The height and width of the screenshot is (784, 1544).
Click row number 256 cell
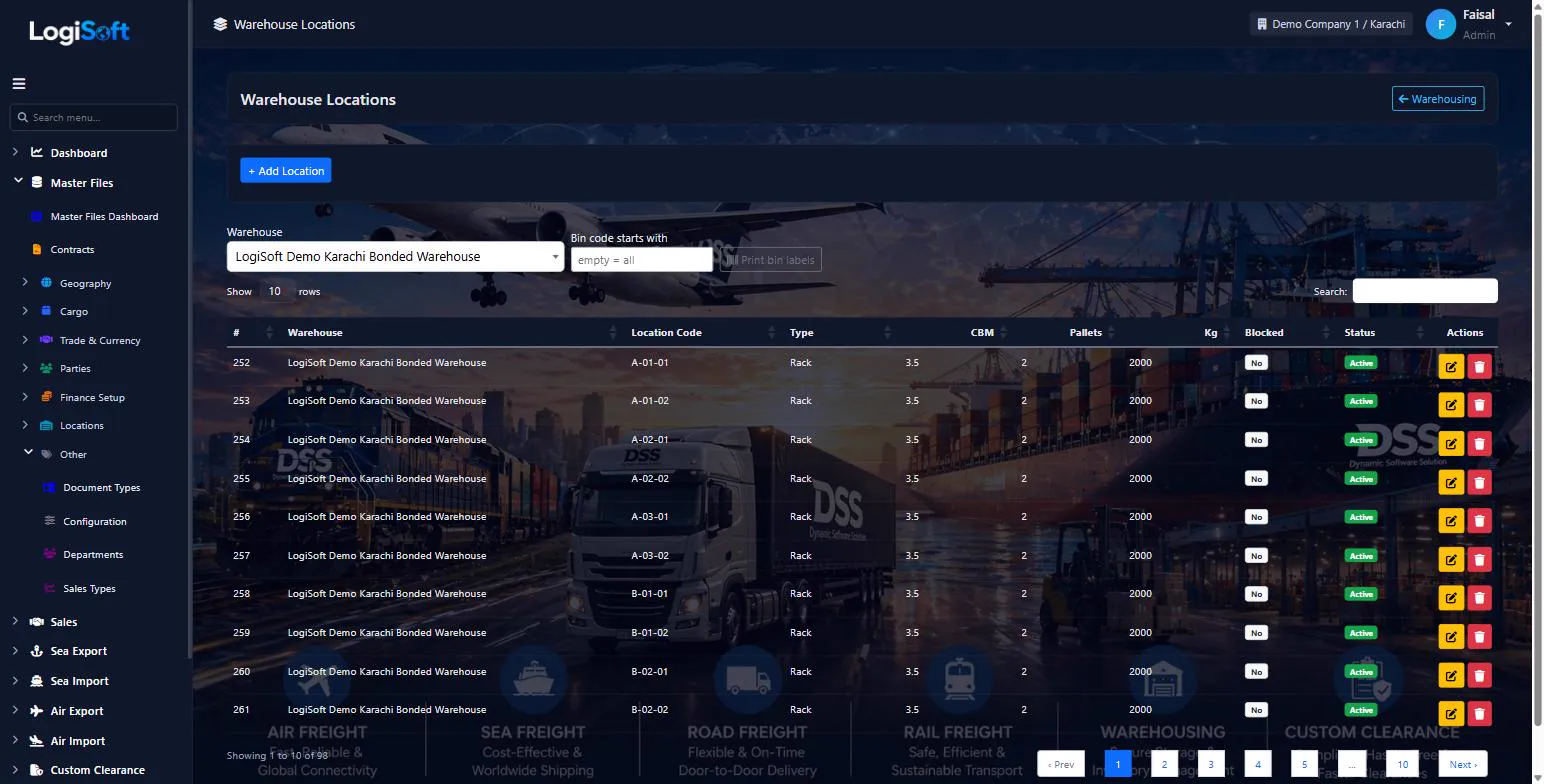242,517
